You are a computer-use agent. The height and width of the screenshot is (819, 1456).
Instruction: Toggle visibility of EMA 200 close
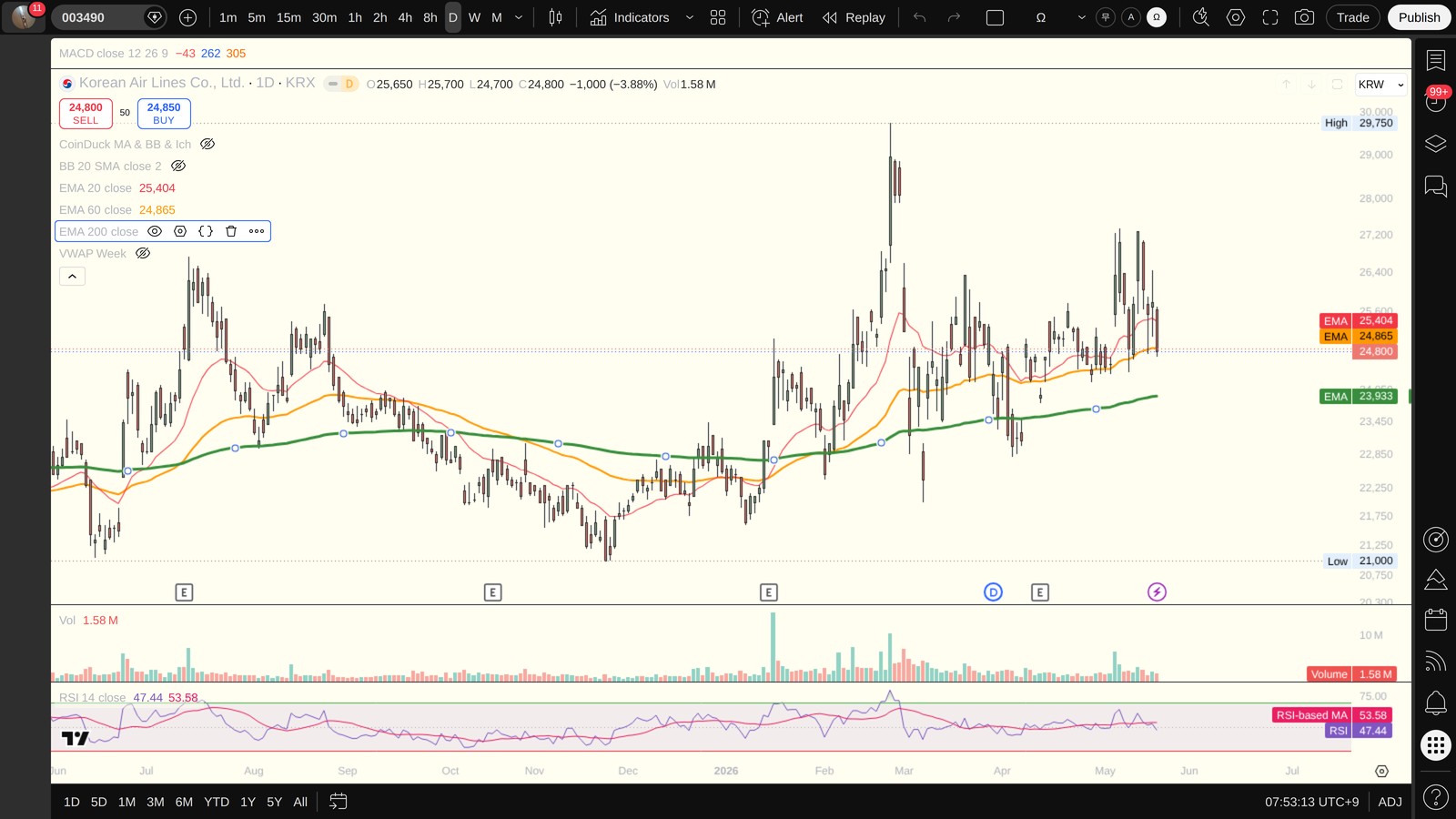[x=155, y=231]
